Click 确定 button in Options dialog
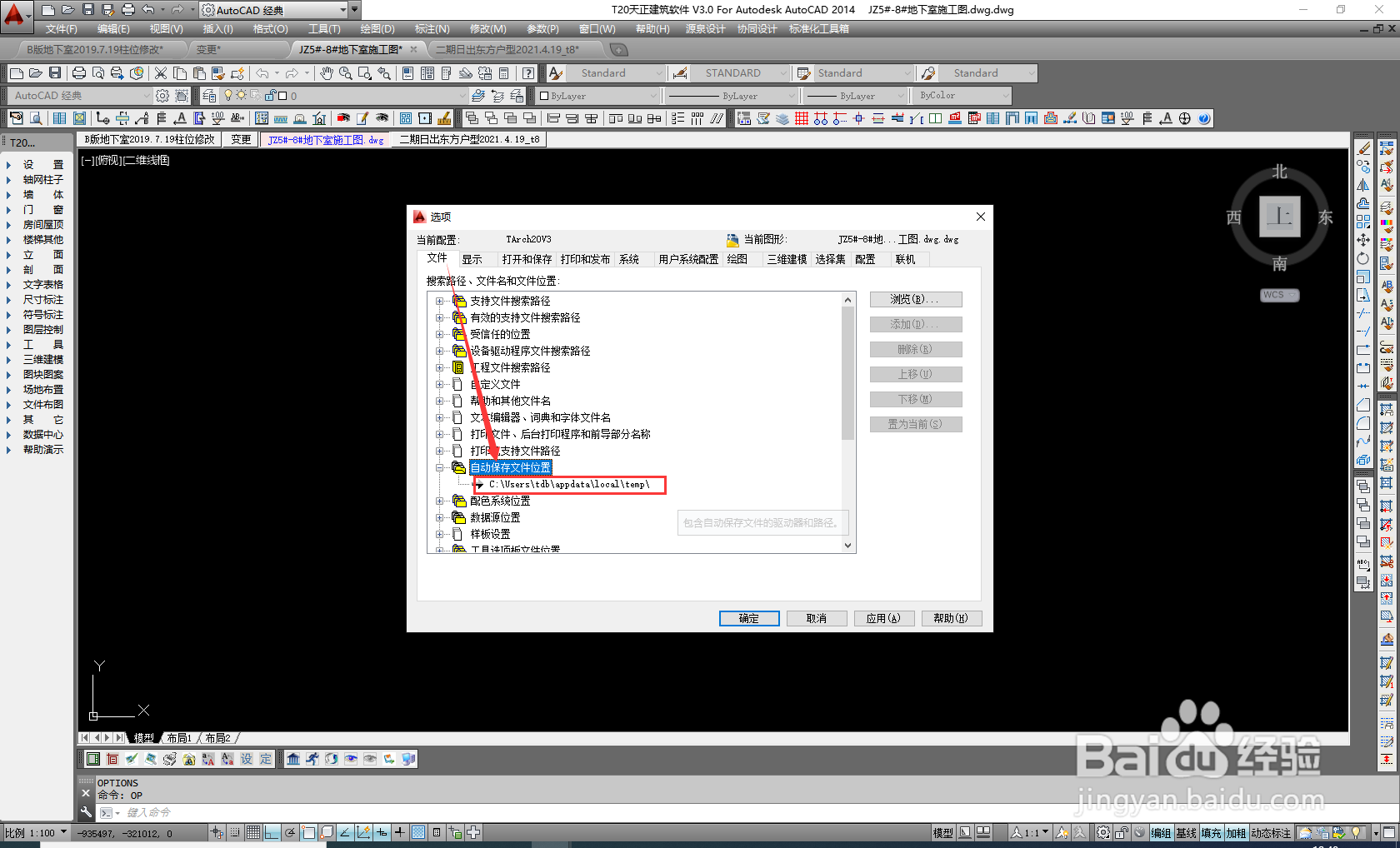This screenshot has width=1400, height=848. [x=749, y=618]
